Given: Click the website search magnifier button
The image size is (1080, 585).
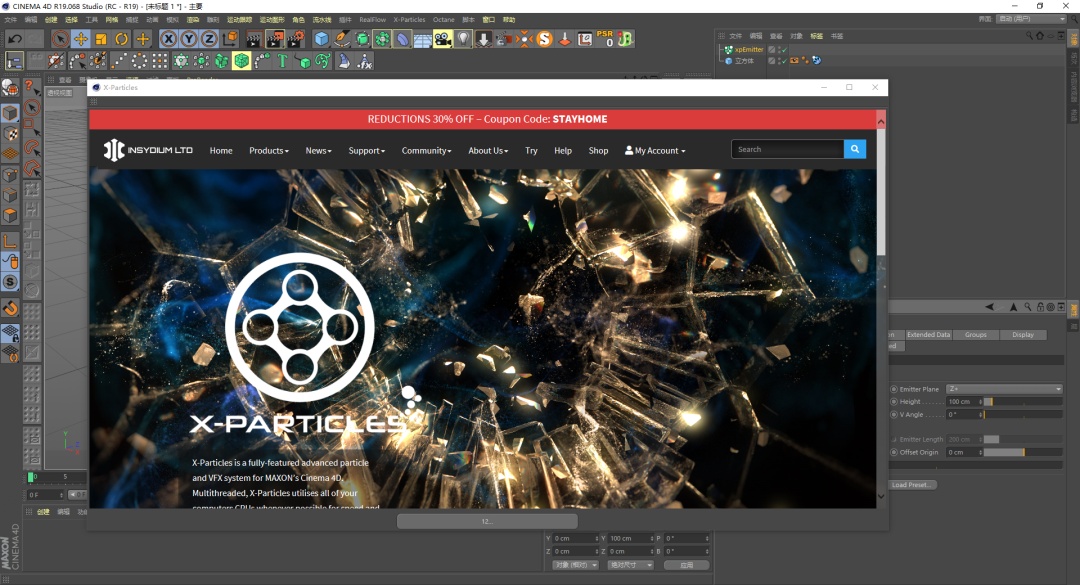Looking at the screenshot, I should point(855,149).
